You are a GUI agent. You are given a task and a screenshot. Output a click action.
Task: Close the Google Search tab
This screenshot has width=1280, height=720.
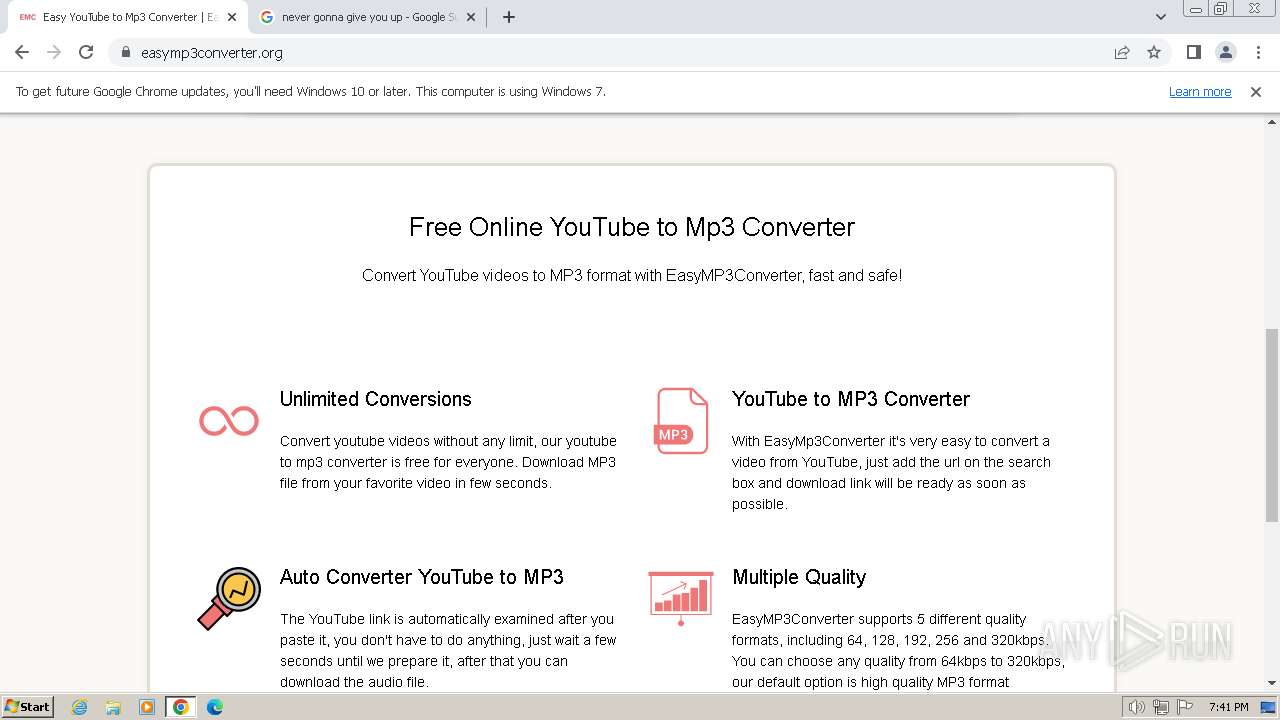point(471,17)
